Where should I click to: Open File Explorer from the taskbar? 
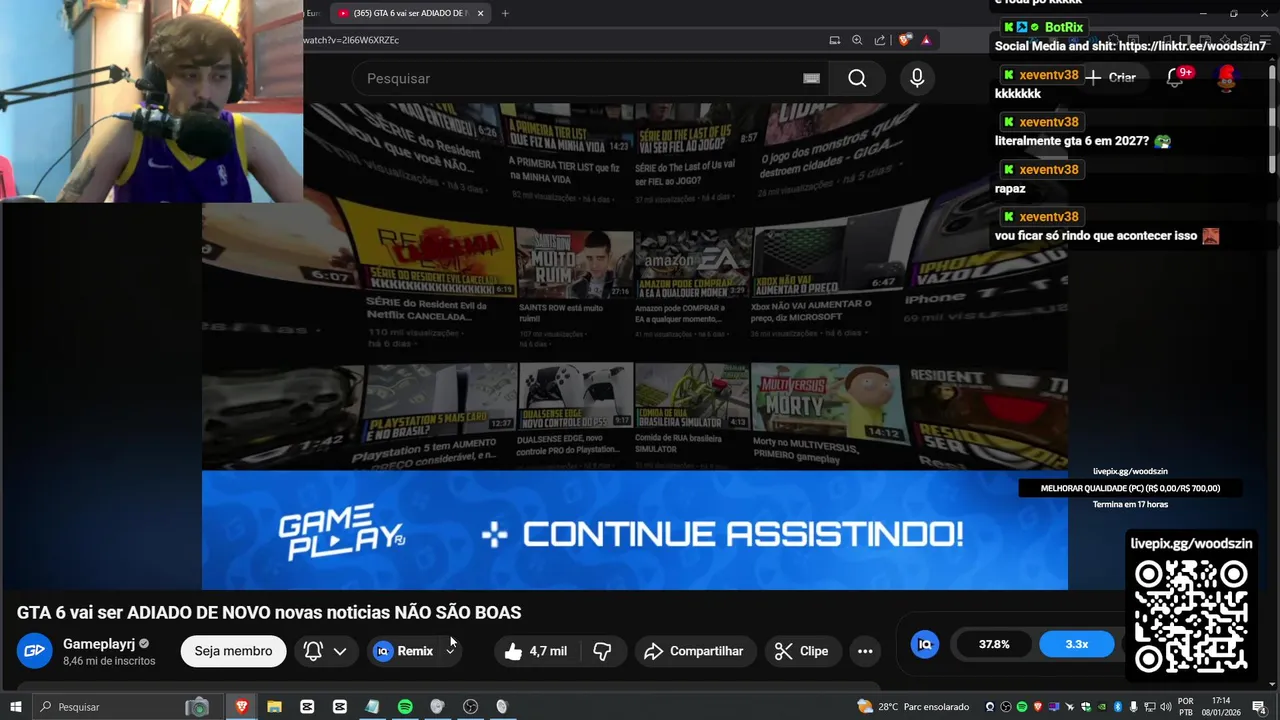pyautogui.click(x=274, y=707)
